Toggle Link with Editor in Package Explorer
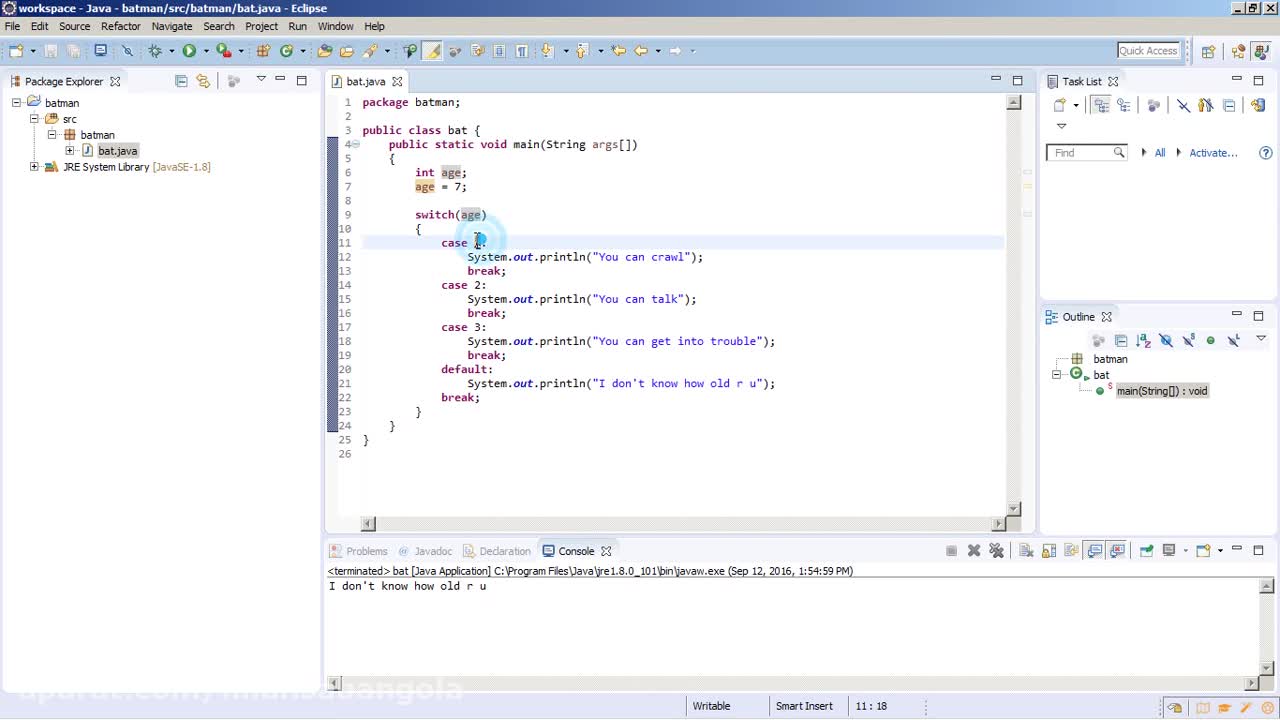This screenshot has width=1280, height=720. [x=203, y=81]
